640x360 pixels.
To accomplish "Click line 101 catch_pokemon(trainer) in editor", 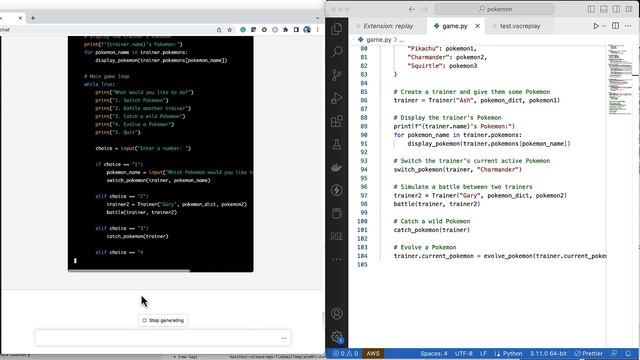I will click(x=431, y=230).
